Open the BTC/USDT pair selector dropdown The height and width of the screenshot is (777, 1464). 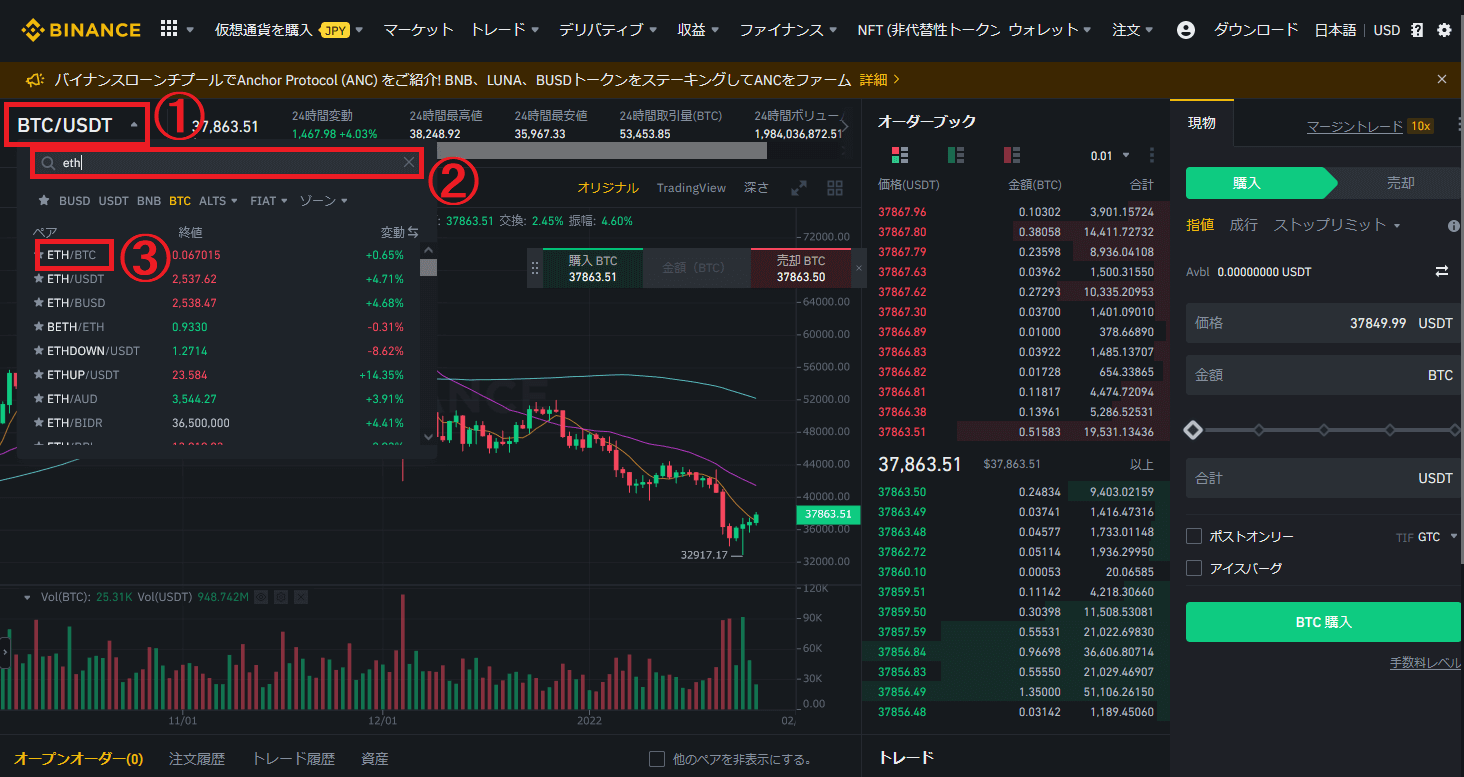coord(77,126)
